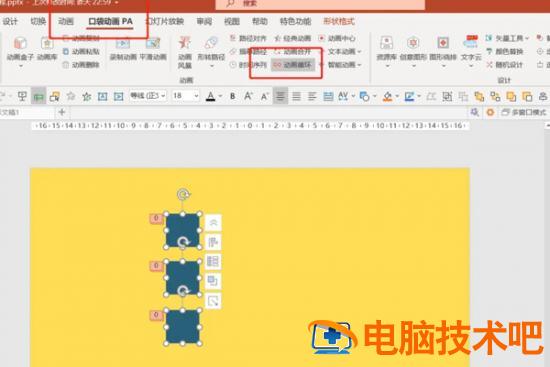
Task: Click rotation handle above top square
Action: (183, 194)
